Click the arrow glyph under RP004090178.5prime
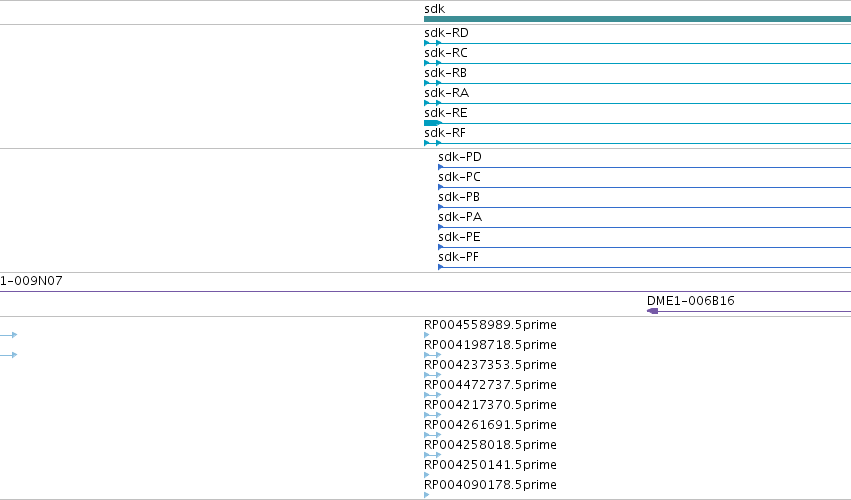851x500 pixels. 427,495
